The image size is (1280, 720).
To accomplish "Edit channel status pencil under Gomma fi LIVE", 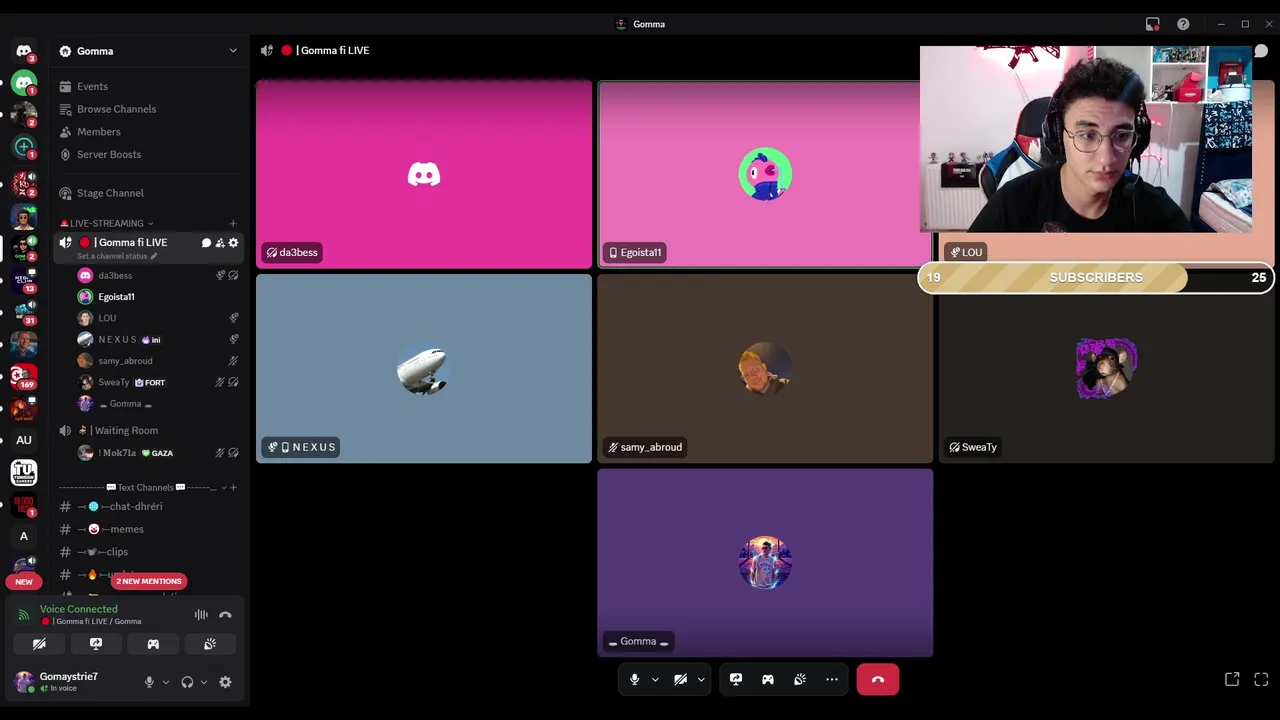I will (153, 256).
